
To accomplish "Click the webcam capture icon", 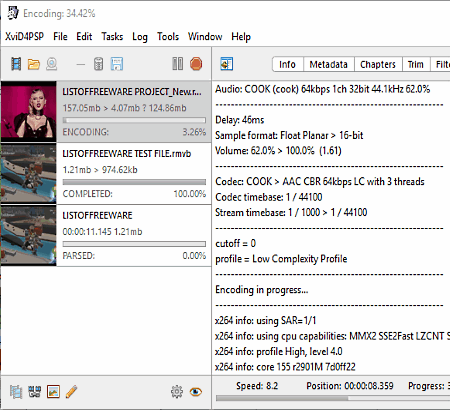I will (52, 64).
